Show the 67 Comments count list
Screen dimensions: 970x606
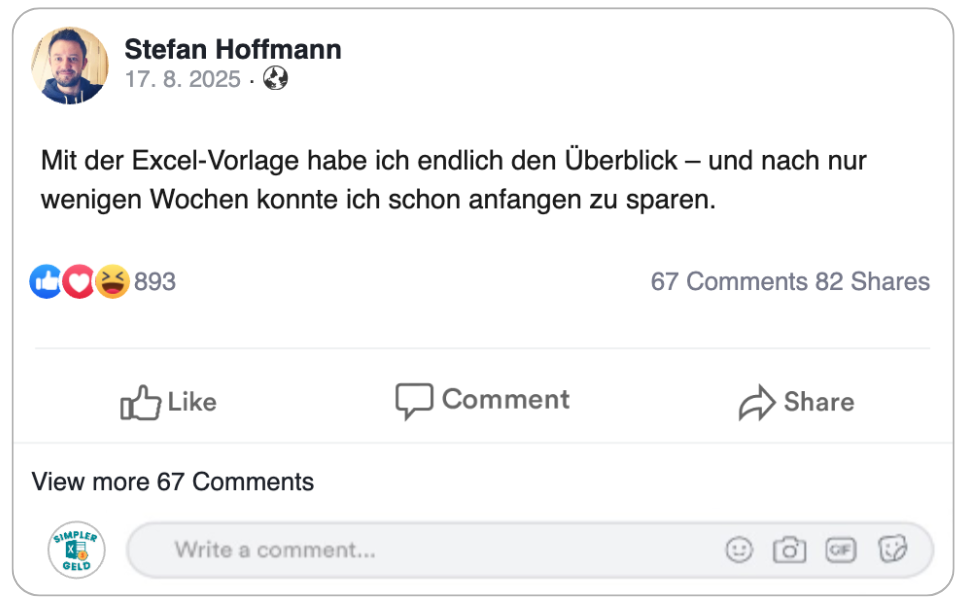(x=728, y=282)
